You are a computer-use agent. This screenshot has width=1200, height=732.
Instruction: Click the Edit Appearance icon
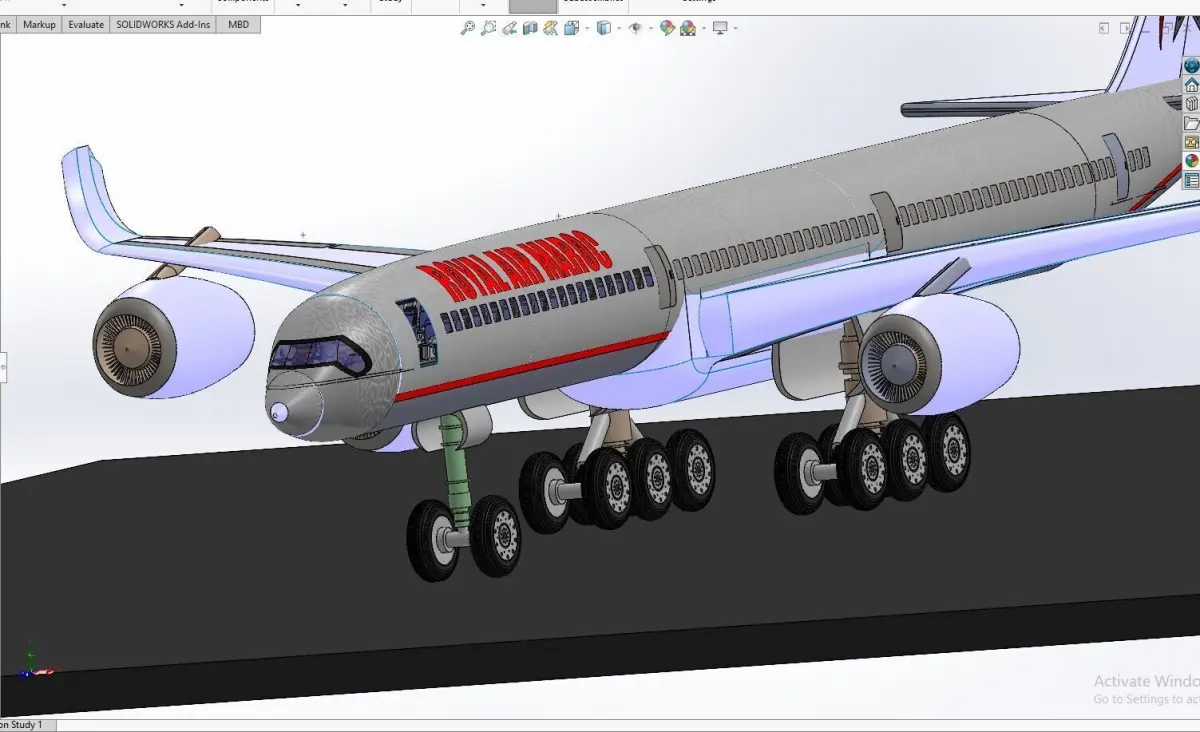tap(667, 28)
